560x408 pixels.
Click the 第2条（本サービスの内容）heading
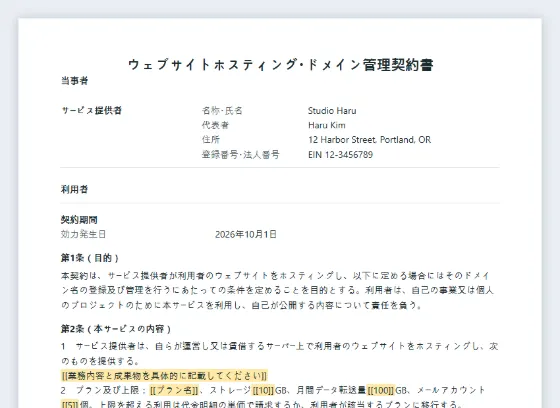coord(116,329)
